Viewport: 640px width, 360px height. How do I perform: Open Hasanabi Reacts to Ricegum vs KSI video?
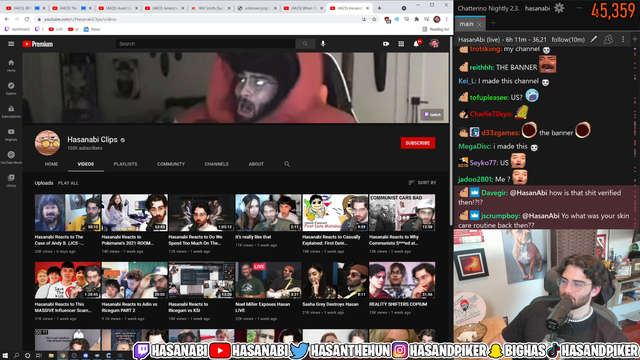[201, 280]
